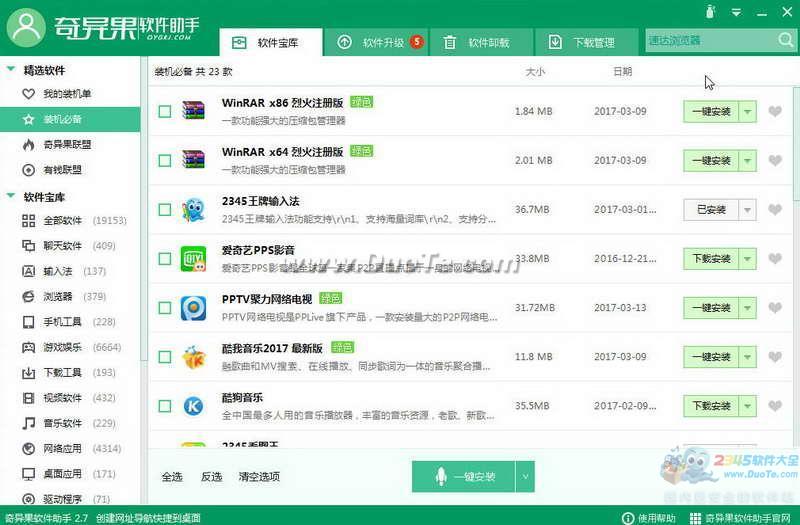Favorite WinRAR x86 with heart icon

[775, 111]
